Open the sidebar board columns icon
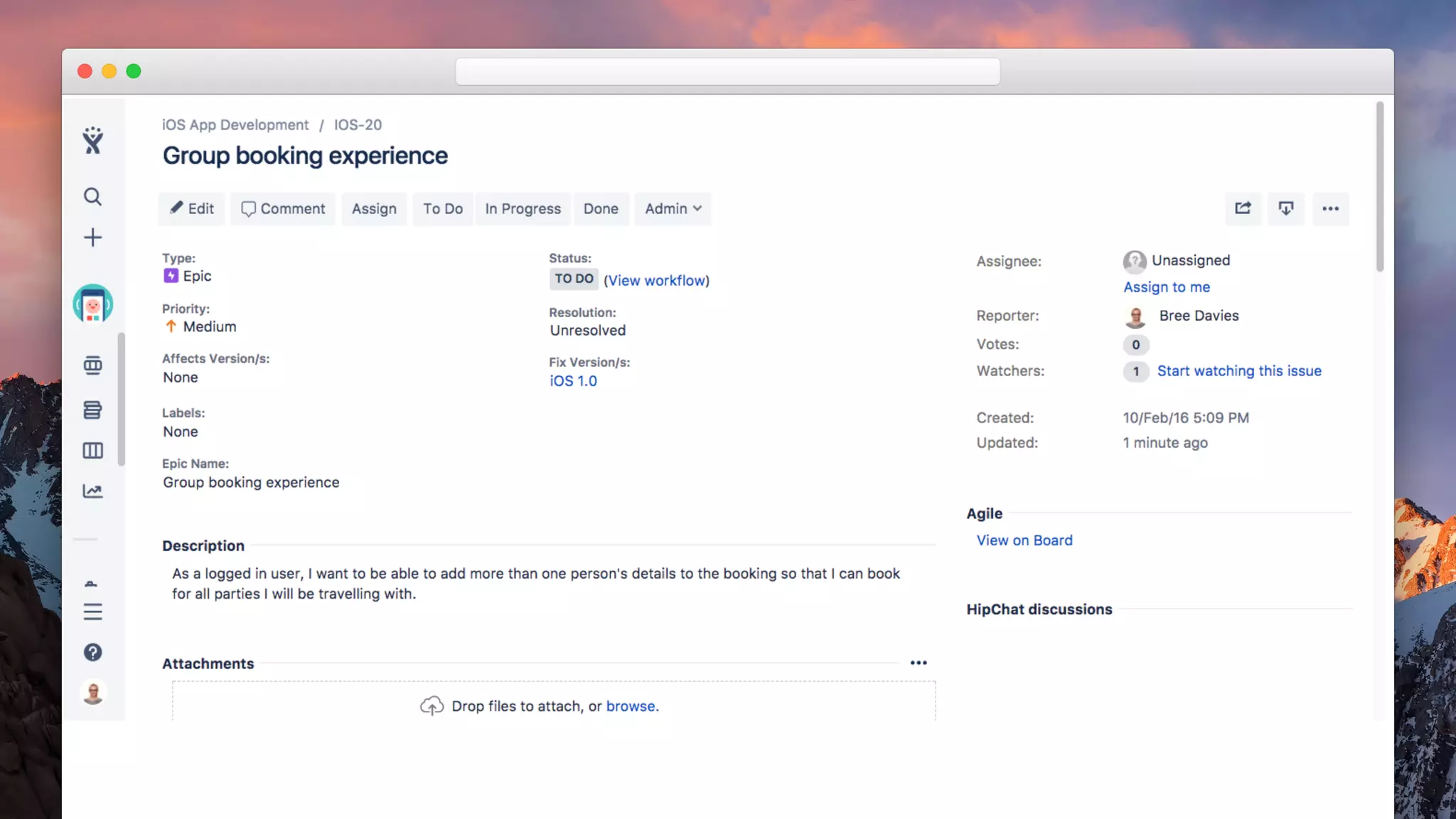Viewport: 1456px width, 819px height. tap(92, 451)
